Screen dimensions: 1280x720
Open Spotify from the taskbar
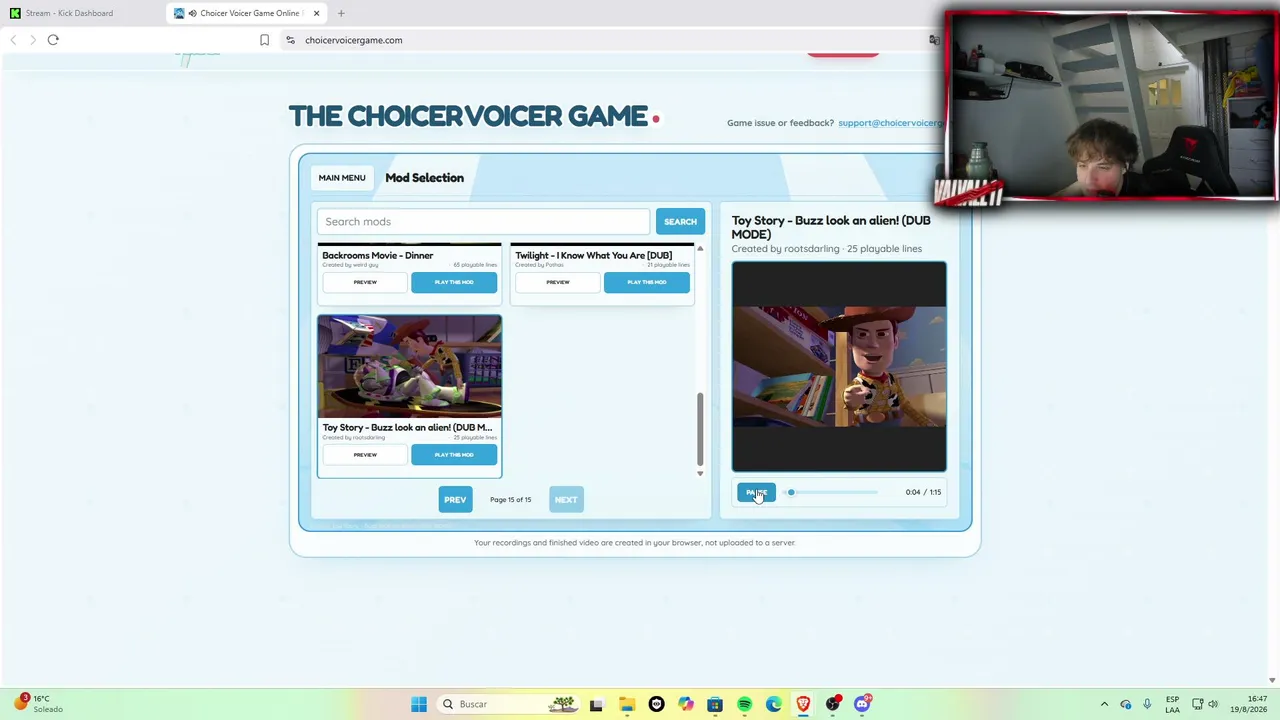pyautogui.click(x=744, y=704)
